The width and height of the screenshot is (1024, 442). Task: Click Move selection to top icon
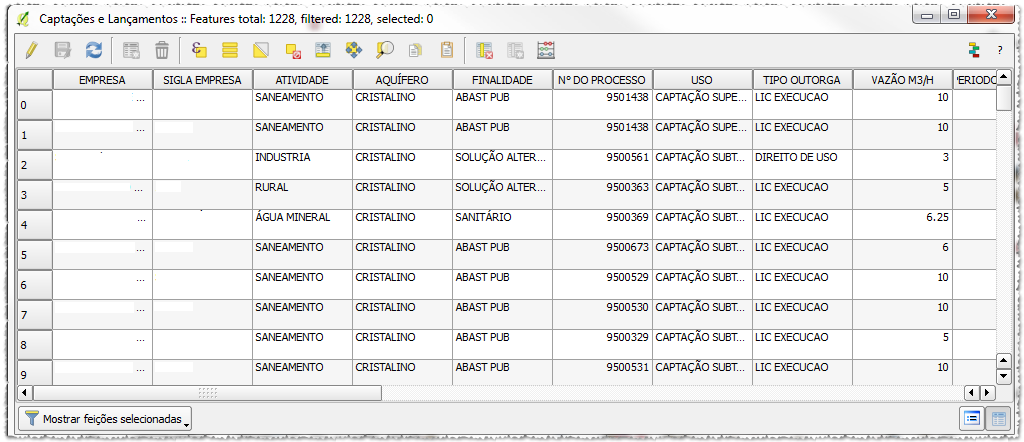pos(323,49)
